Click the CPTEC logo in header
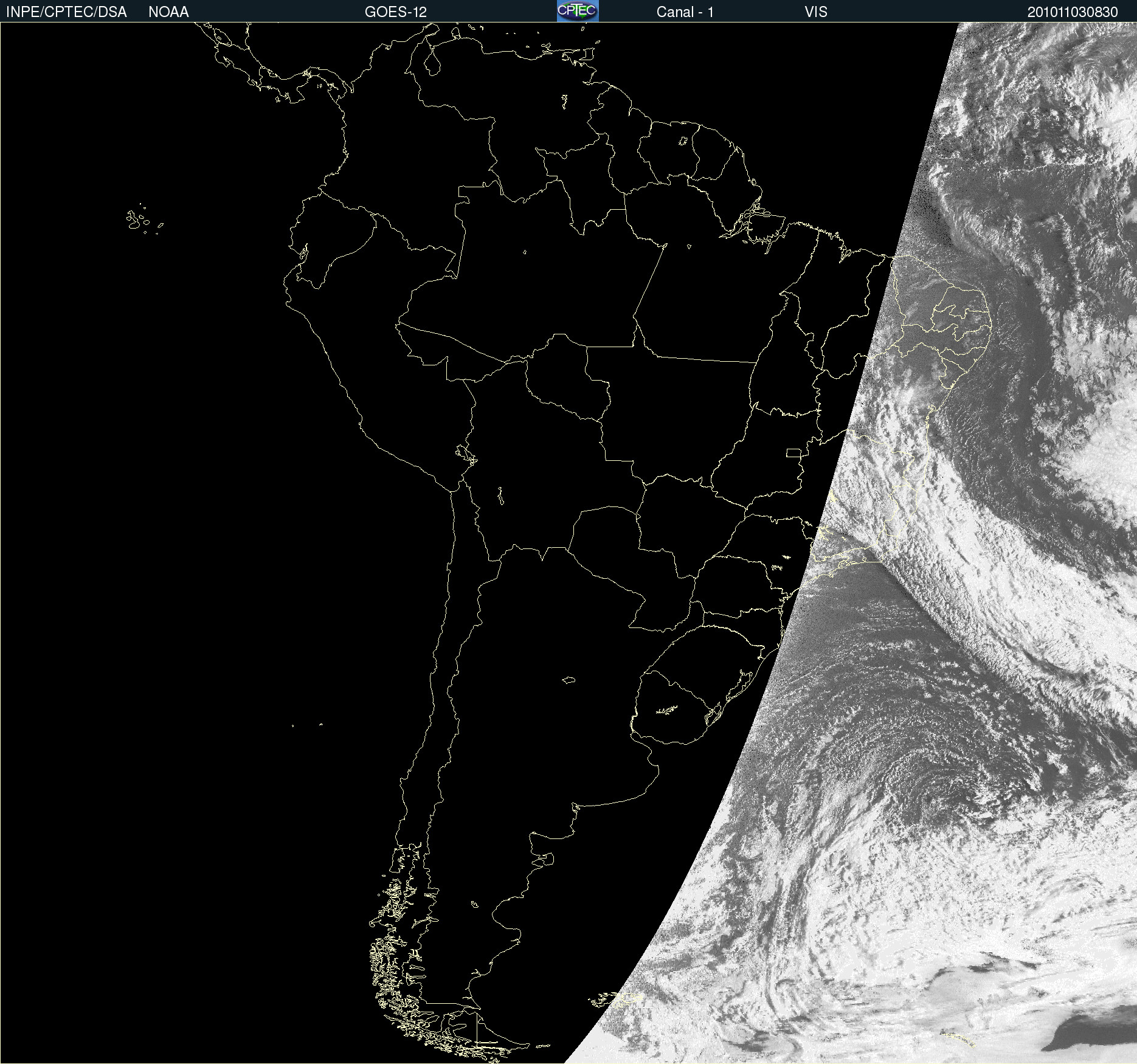Screen dimensions: 1137x1064 (578, 11)
